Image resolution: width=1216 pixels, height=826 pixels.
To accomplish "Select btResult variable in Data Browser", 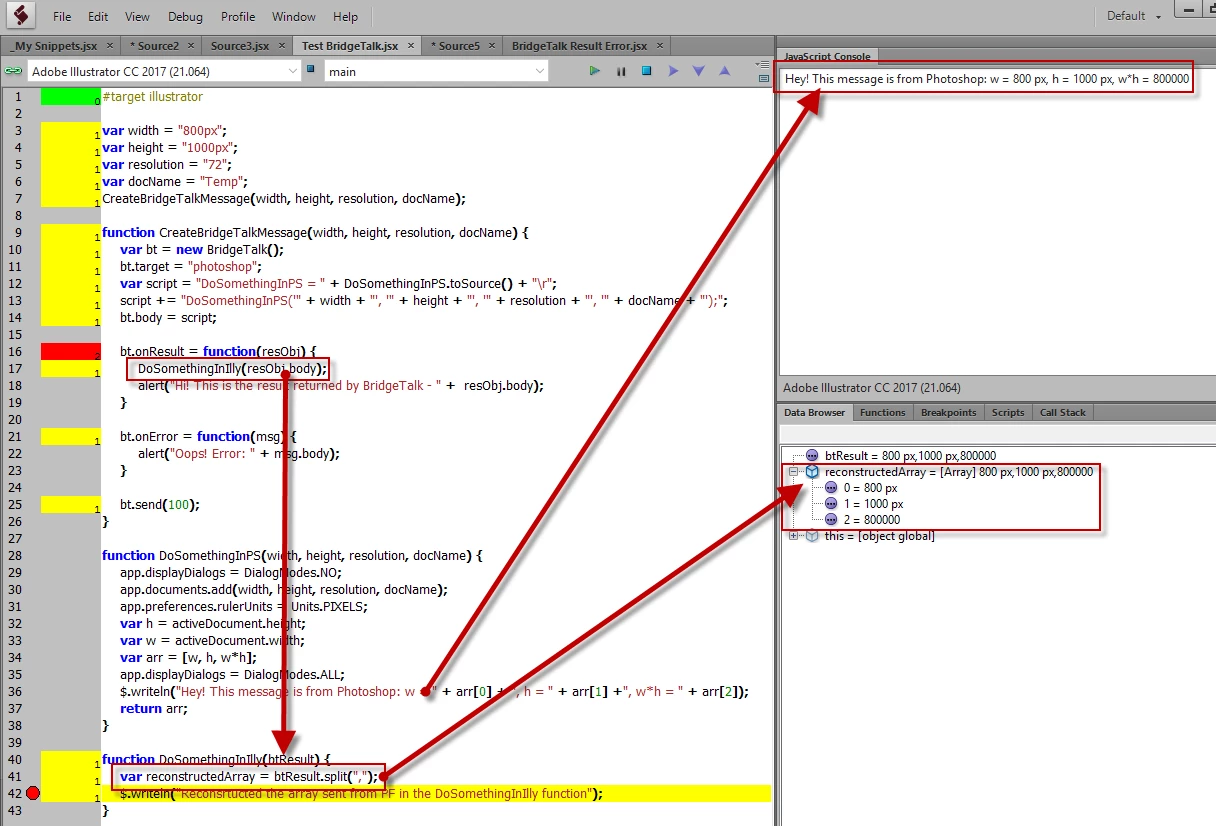I will [x=910, y=456].
